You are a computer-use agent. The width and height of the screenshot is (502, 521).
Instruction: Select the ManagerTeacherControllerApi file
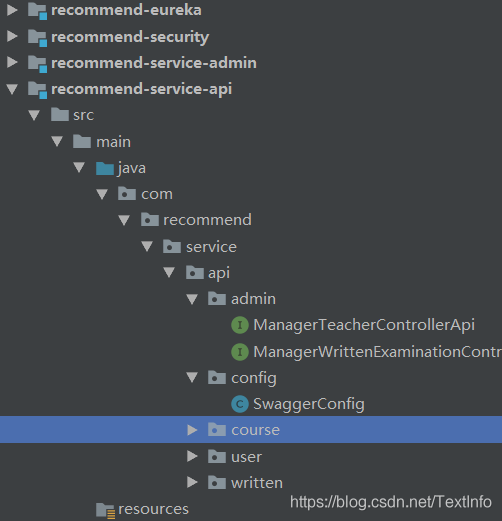pyautogui.click(x=364, y=325)
